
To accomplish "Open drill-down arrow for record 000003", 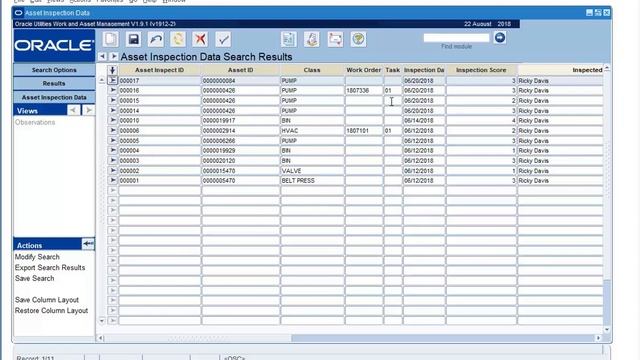I will click(113, 160).
